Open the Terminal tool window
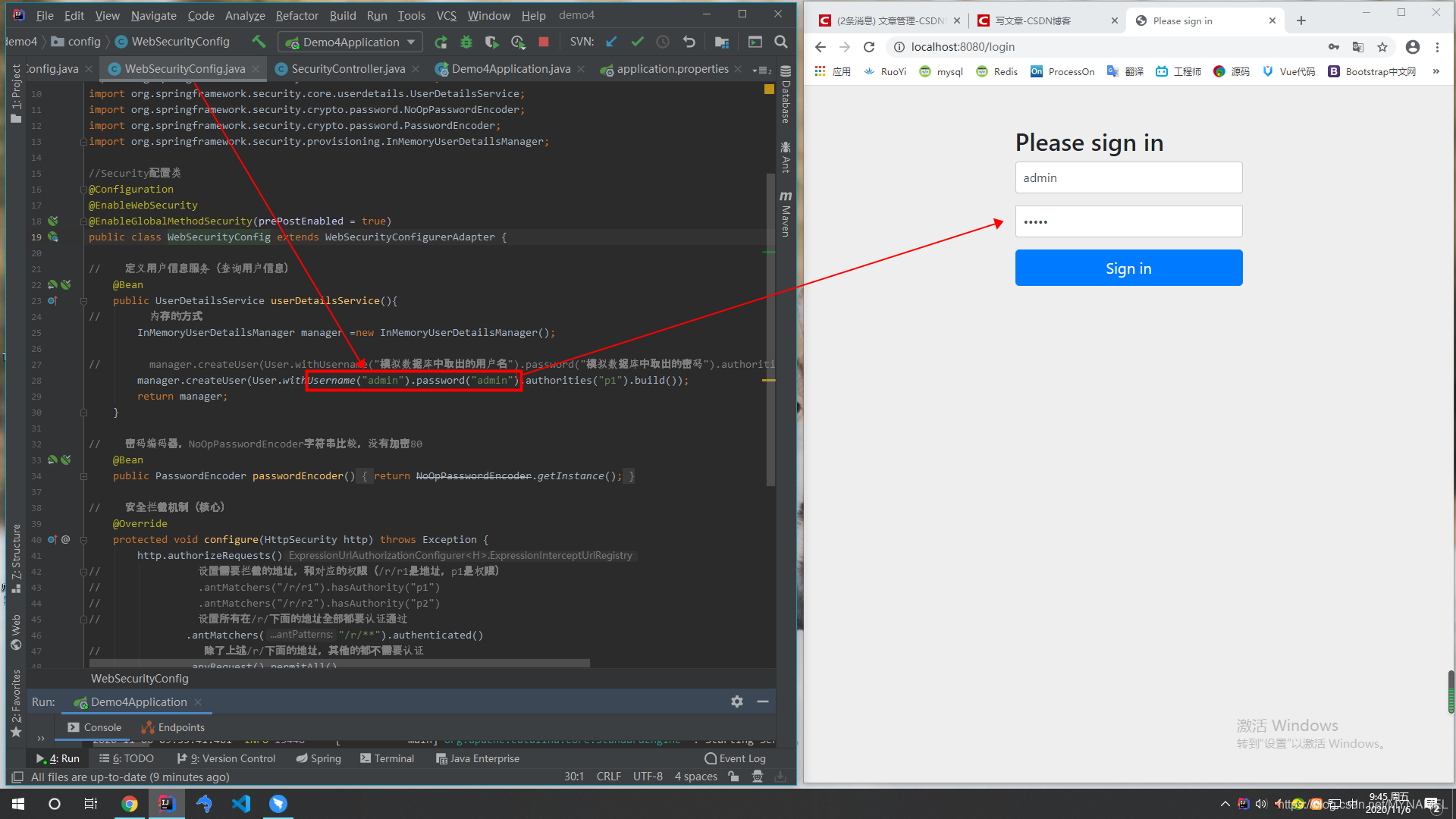 (x=387, y=759)
